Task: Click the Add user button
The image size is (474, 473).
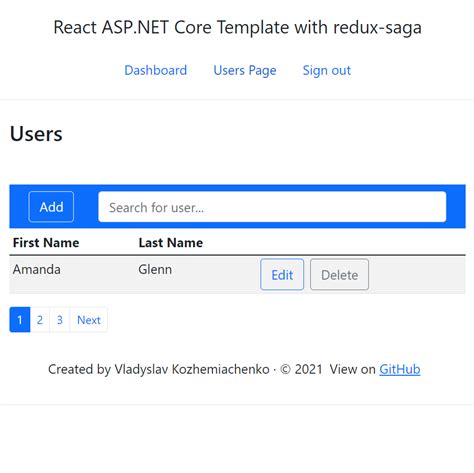Action: coord(51,207)
